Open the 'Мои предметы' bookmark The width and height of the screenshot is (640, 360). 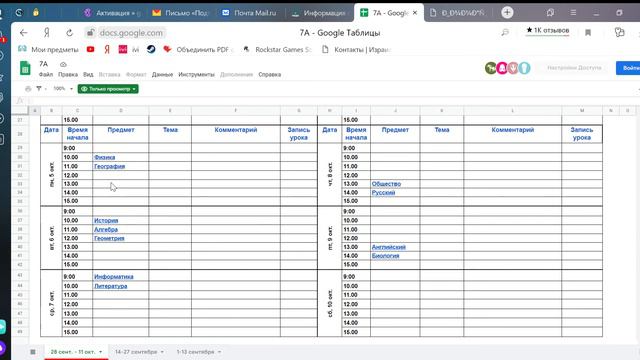pyautogui.click(x=48, y=49)
